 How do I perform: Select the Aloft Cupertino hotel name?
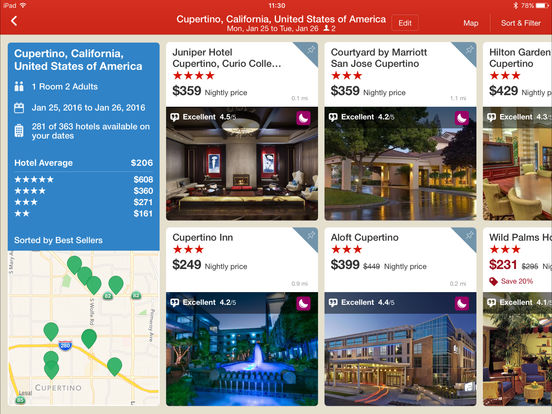(365, 238)
